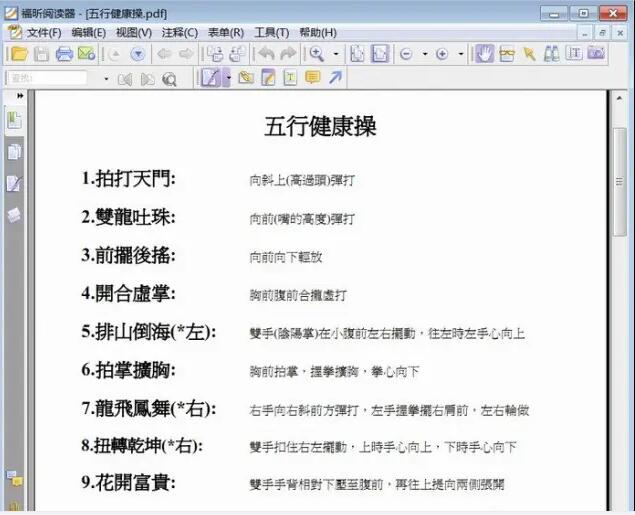Image resolution: width=635 pixels, height=515 pixels.
Task: Click the Zoom Out minus button
Action: point(406,54)
